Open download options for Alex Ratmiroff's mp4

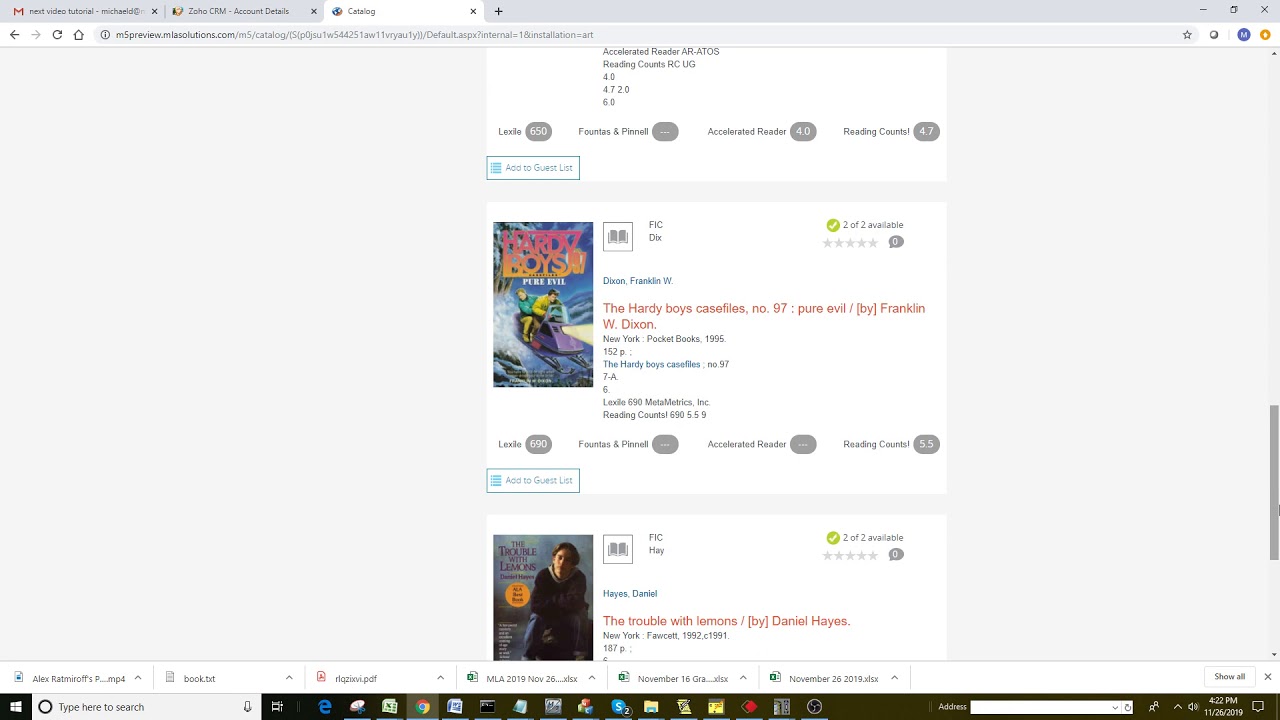click(x=138, y=678)
